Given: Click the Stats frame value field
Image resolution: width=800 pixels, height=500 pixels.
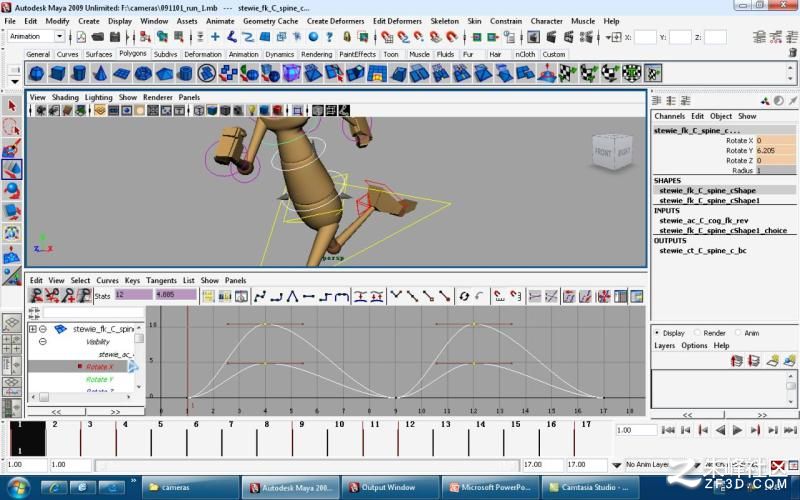Looking at the screenshot, I should coord(133,295).
